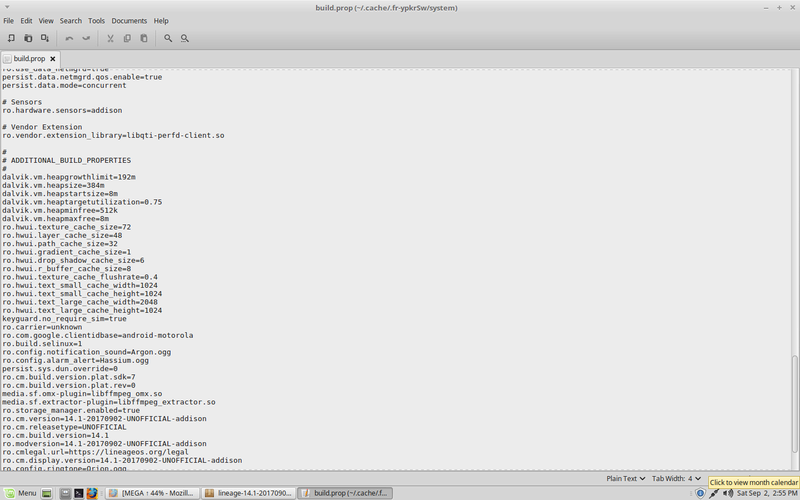Click the vertical scrollbar handle
800x500 pixels.
[x=794, y=404]
